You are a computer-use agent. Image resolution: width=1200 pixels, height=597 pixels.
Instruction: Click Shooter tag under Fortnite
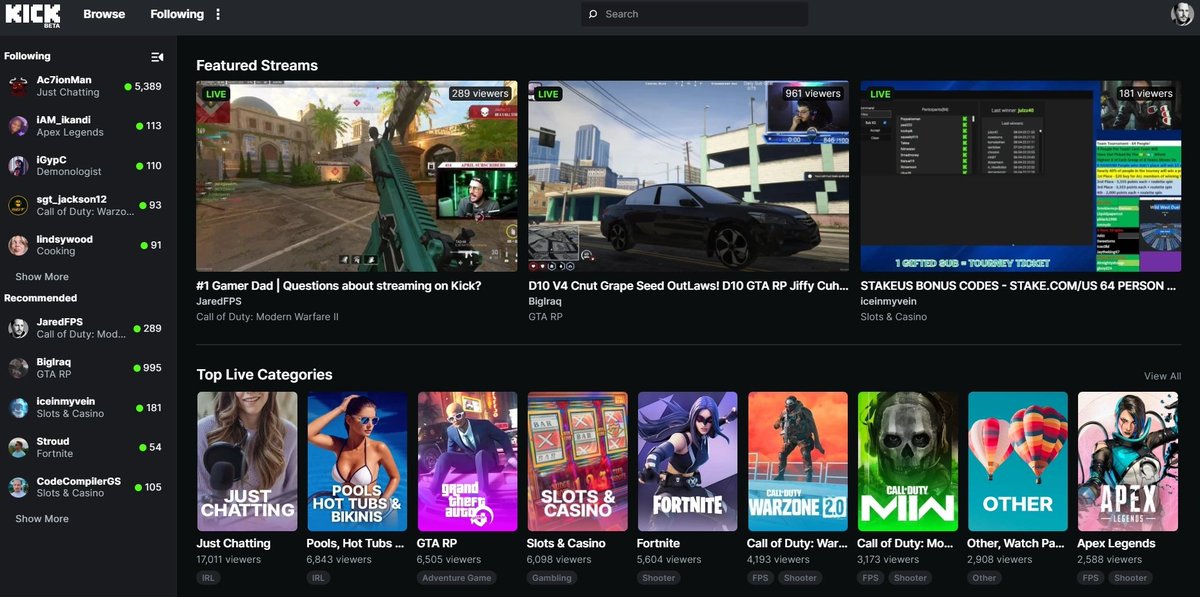(659, 578)
